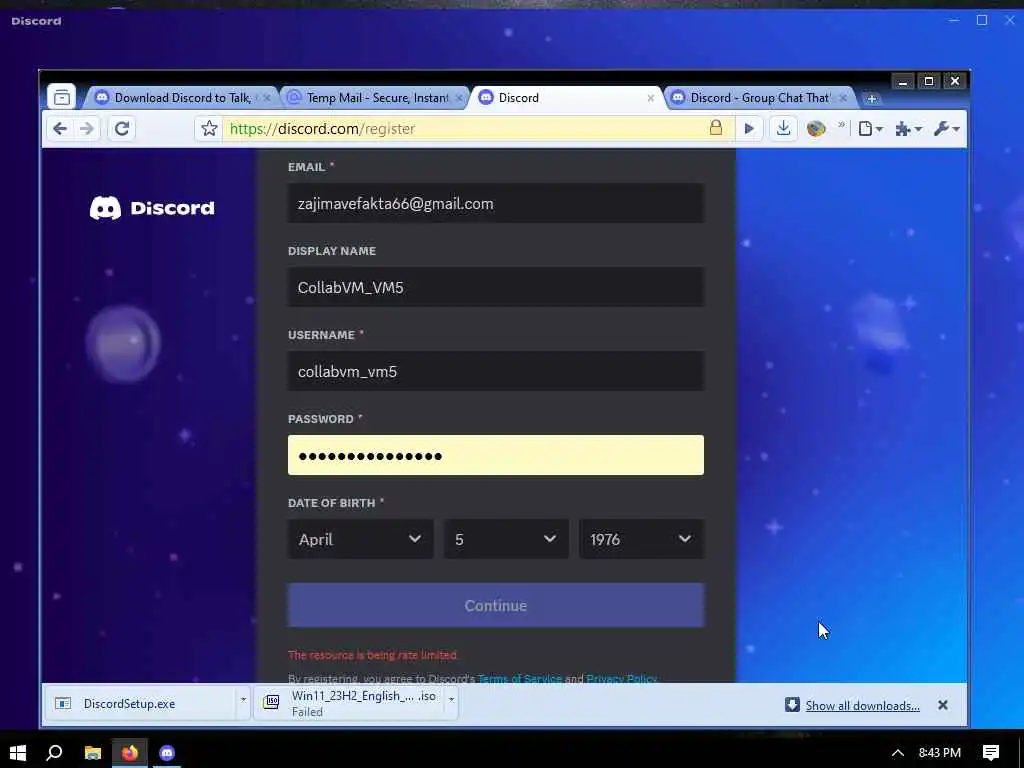
Task: Open the birth month dropdown showing April
Action: pos(360,539)
